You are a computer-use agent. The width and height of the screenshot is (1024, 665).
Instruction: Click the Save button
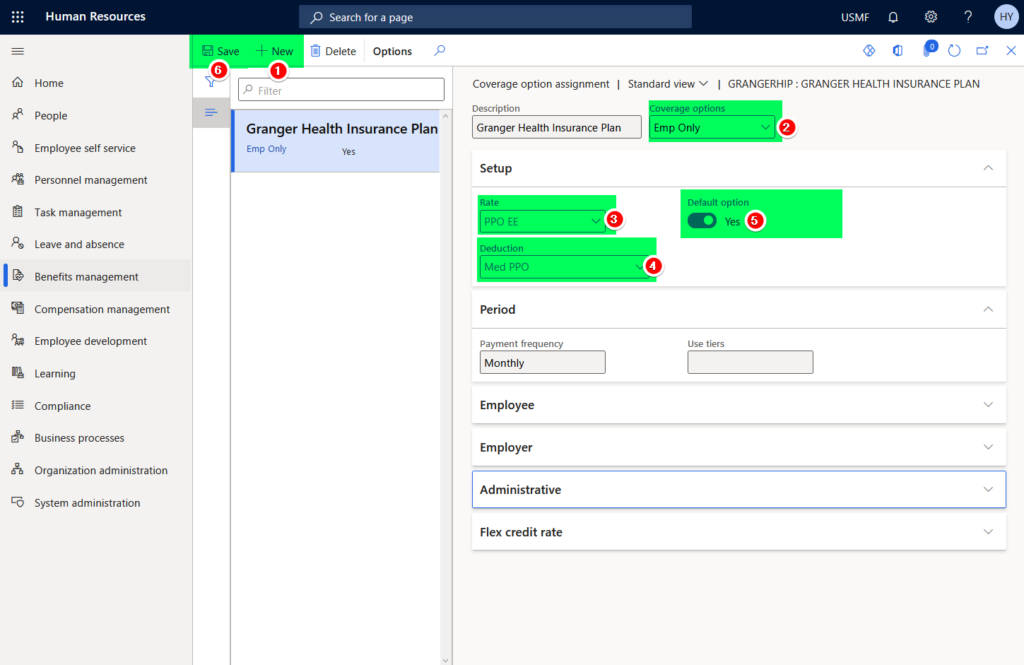pyautogui.click(x=221, y=51)
